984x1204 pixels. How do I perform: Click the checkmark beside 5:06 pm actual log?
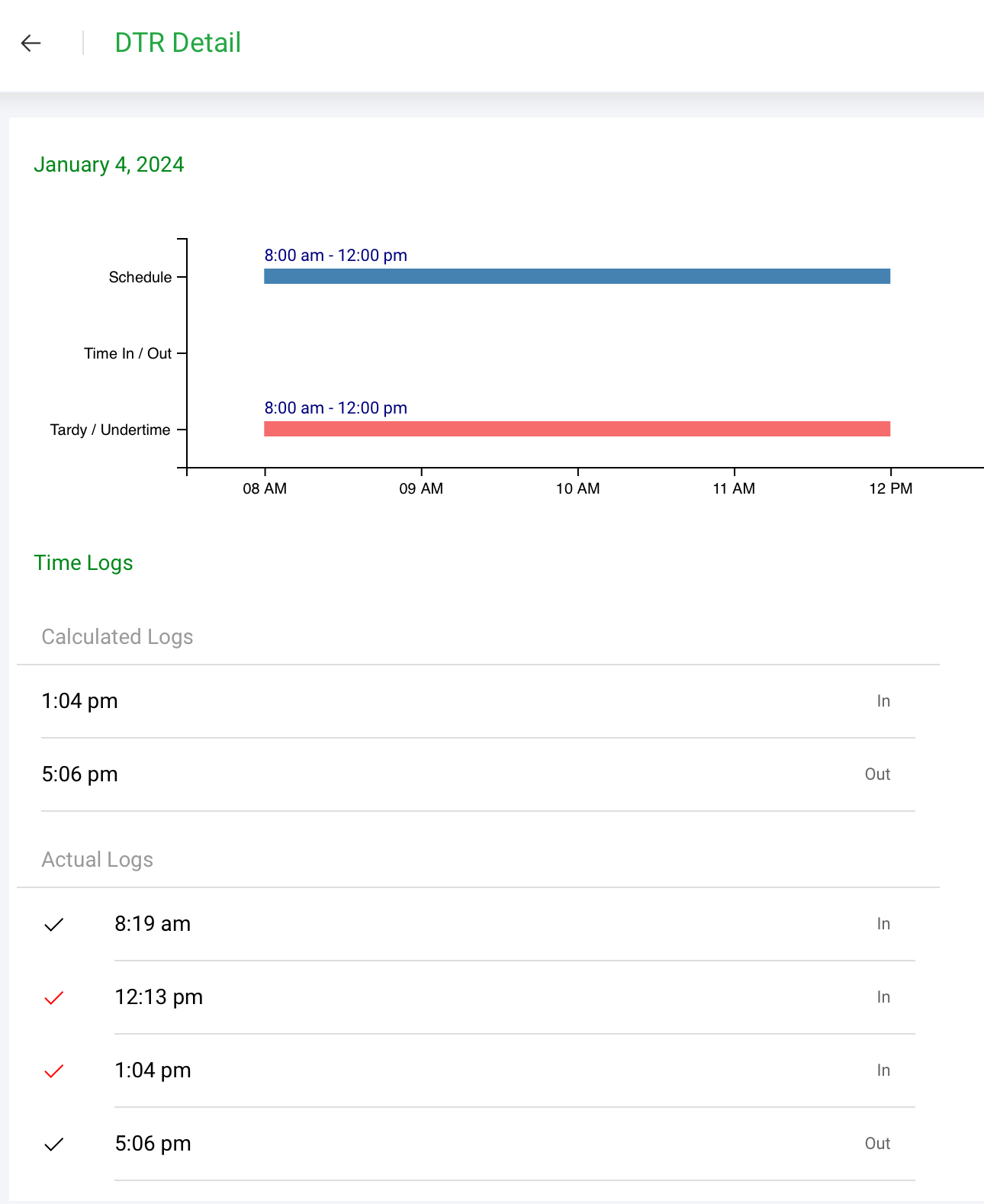pos(53,1144)
